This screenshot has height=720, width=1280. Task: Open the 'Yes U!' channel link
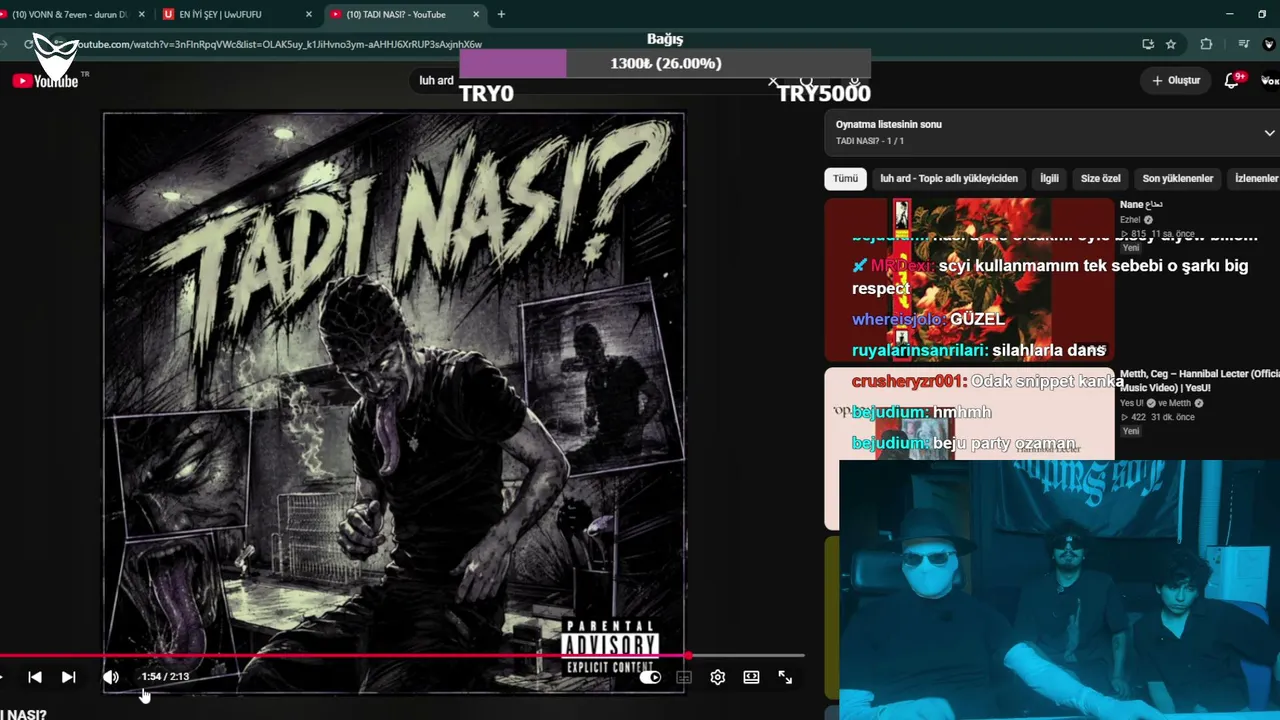pyautogui.click(x=1133, y=403)
